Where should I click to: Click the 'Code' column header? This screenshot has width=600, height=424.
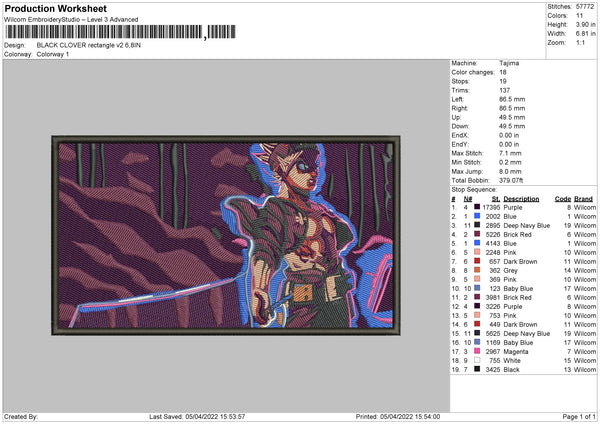(563, 199)
